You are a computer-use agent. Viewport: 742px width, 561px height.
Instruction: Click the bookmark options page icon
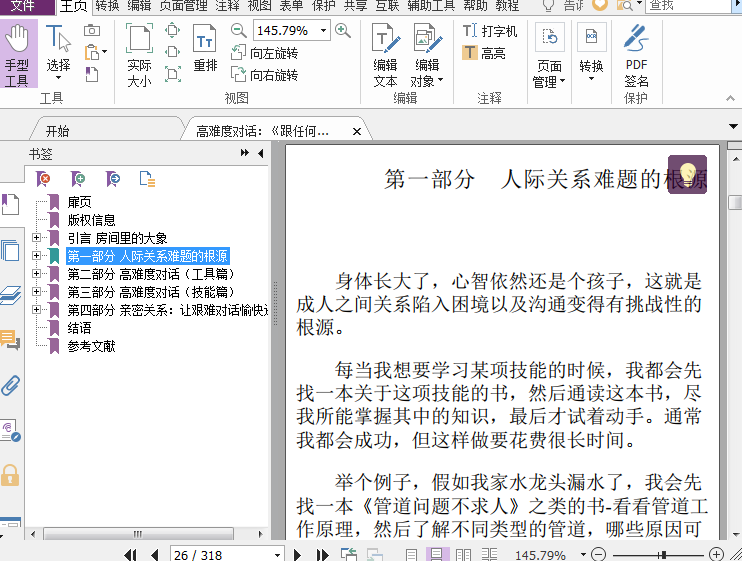[x=147, y=179]
